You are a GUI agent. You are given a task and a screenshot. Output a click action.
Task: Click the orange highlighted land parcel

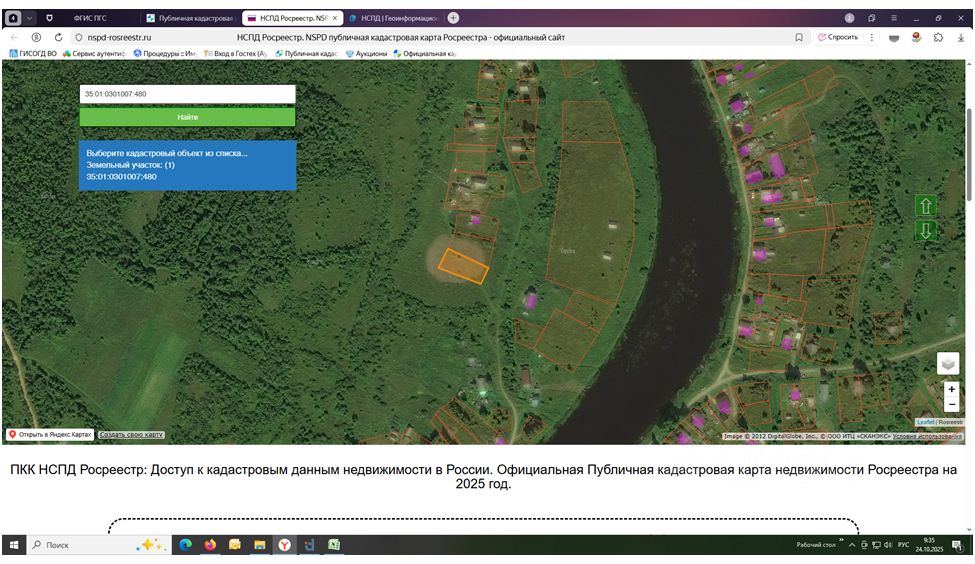[463, 265]
